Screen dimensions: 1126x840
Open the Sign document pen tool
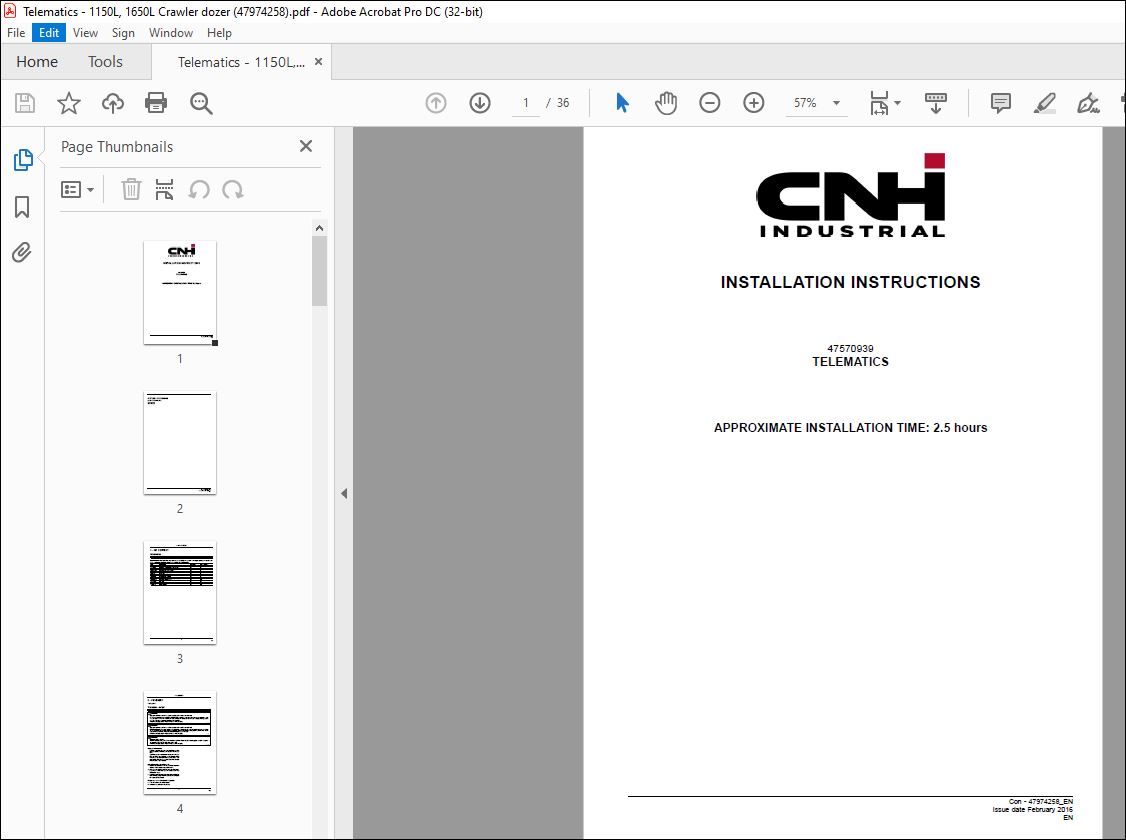point(1088,103)
